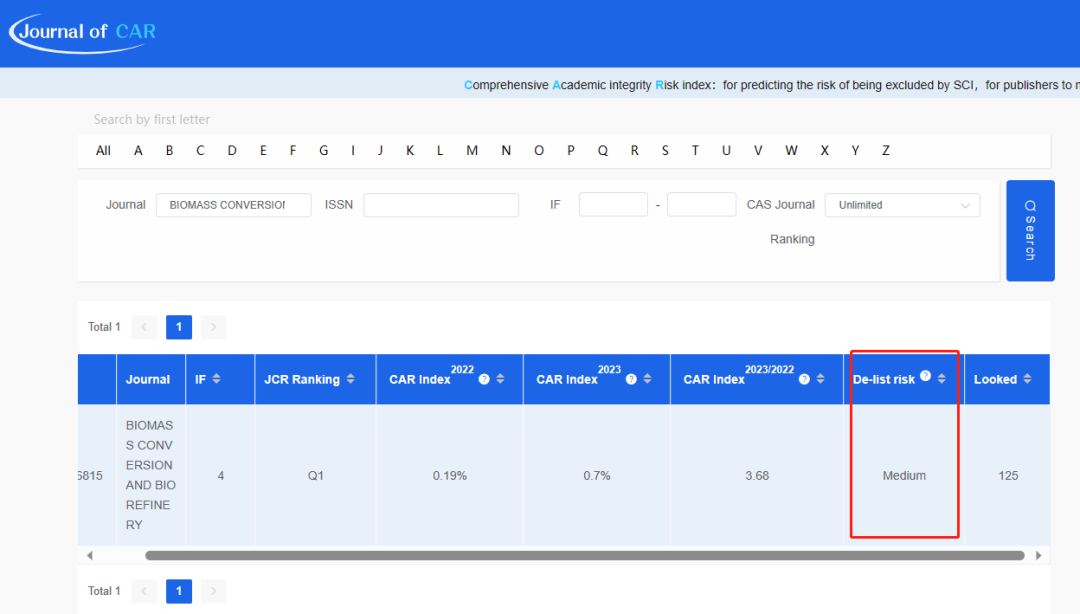Filter journals by letter Z
Screen dimensions: 1080x614
click(x=886, y=150)
